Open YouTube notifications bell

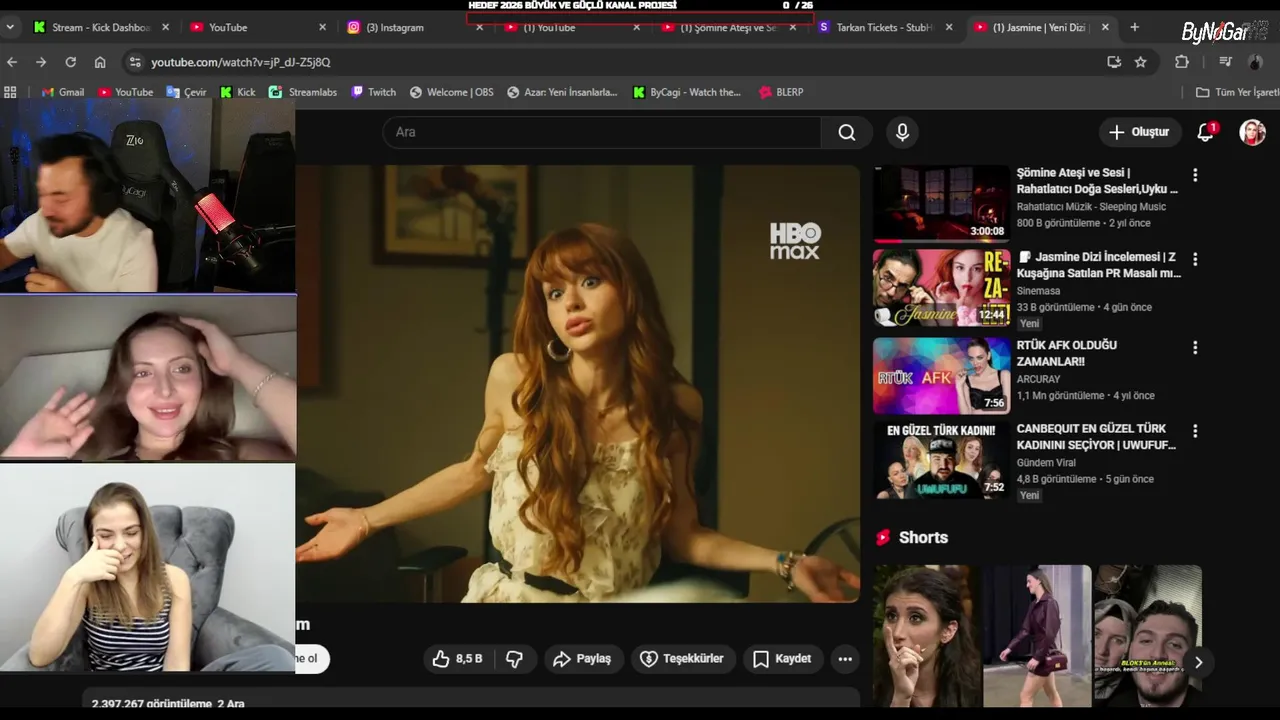[x=1206, y=132]
